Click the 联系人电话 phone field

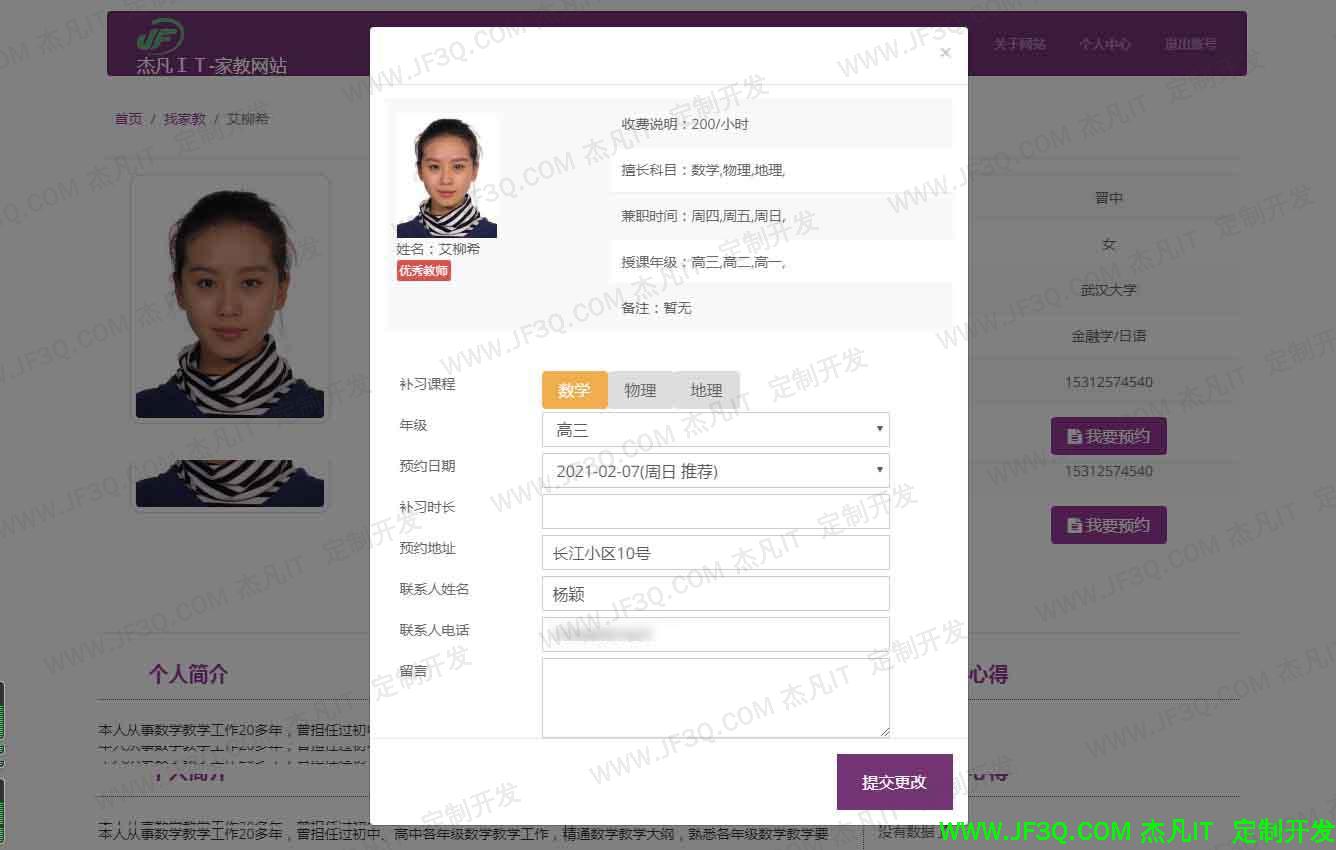click(715, 634)
